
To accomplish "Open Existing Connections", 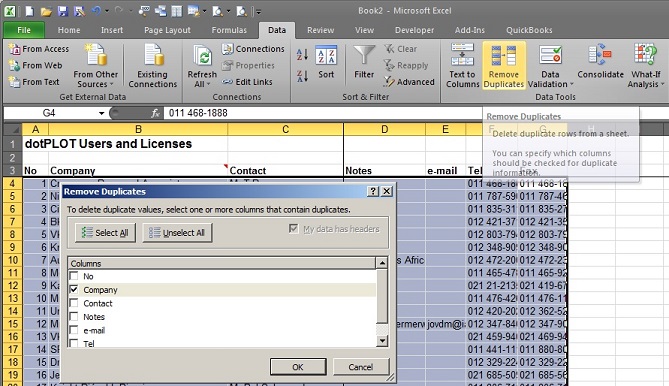I will (153, 66).
